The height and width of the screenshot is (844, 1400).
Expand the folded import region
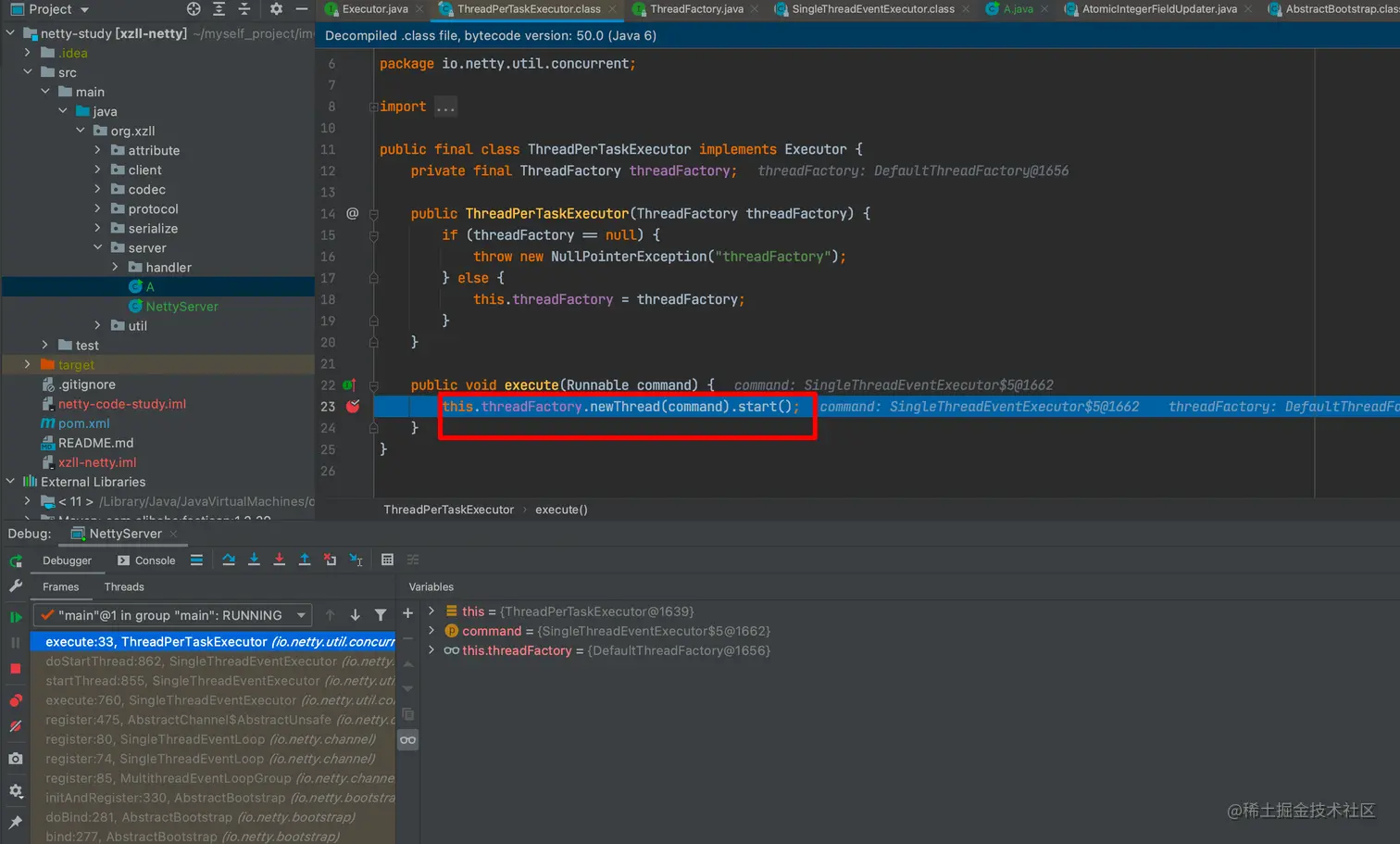coord(373,107)
